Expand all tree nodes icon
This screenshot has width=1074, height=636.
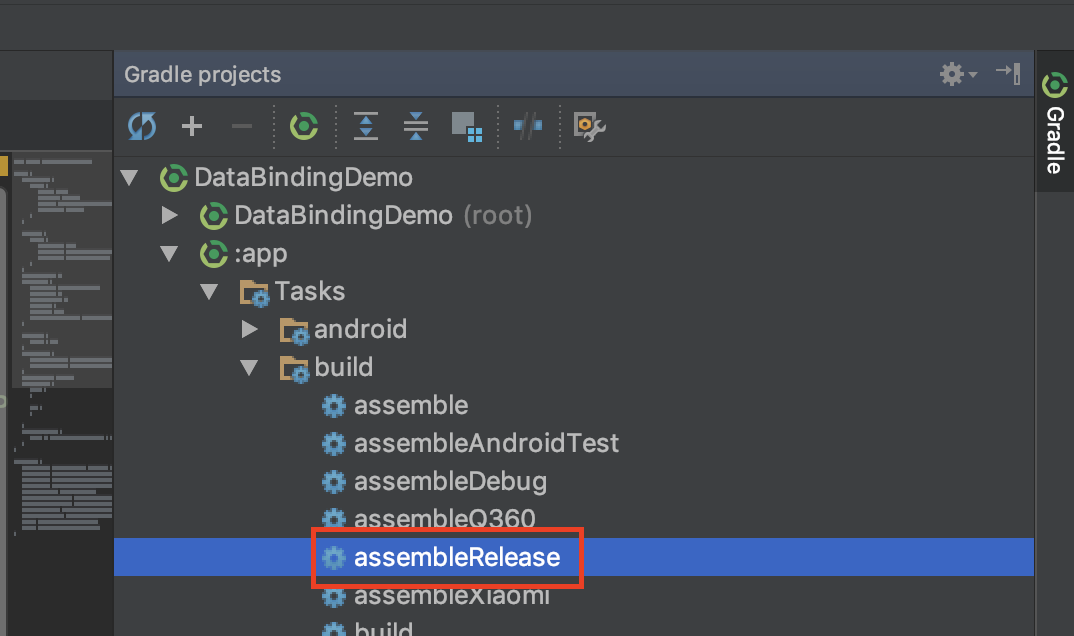point(367,126)
